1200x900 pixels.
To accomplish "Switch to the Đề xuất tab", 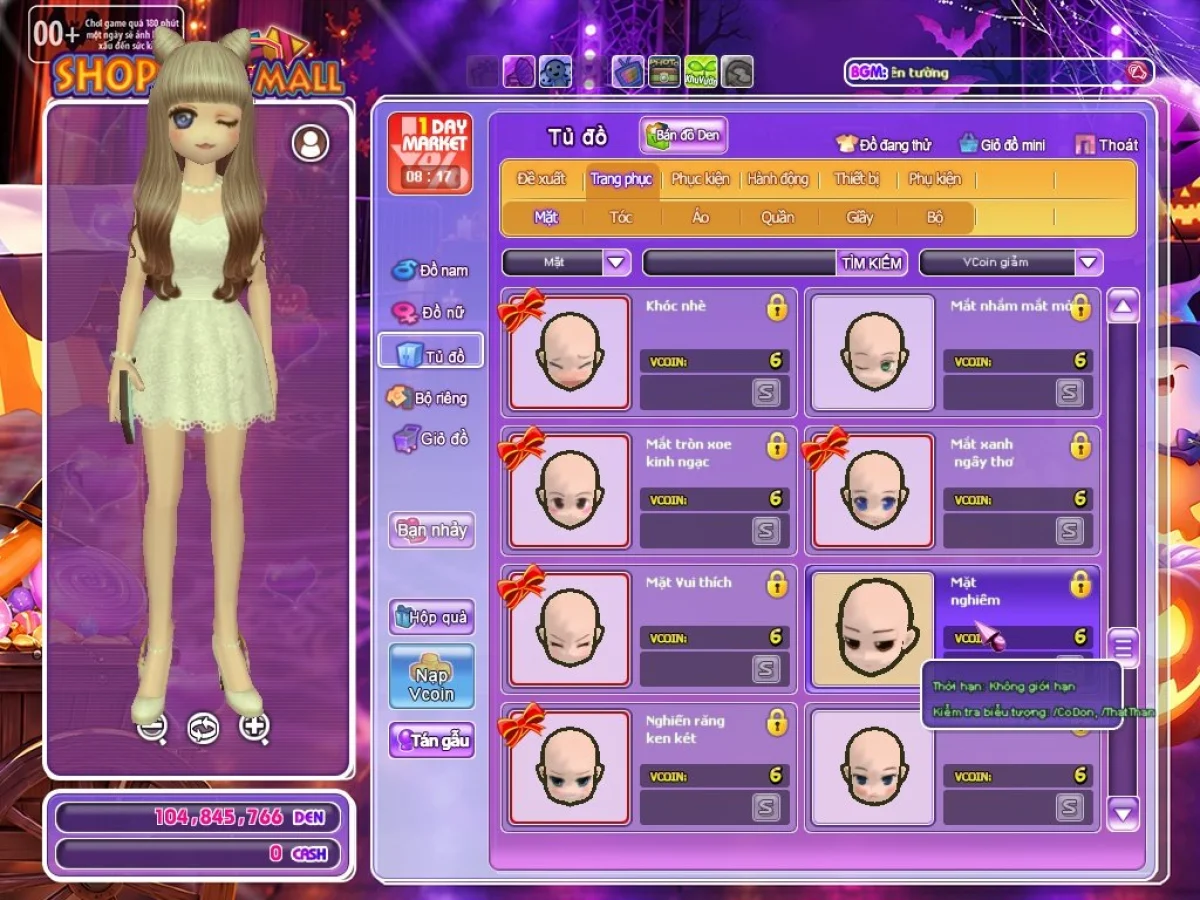I will coord(541,179).
